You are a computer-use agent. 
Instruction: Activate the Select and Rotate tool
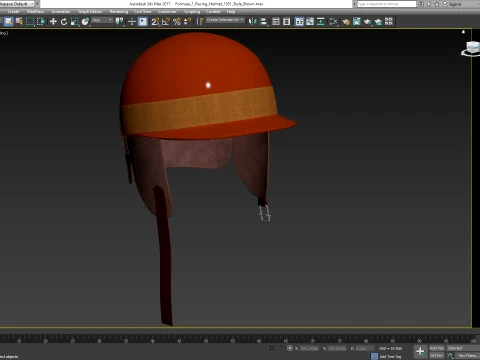click(64, 22)
